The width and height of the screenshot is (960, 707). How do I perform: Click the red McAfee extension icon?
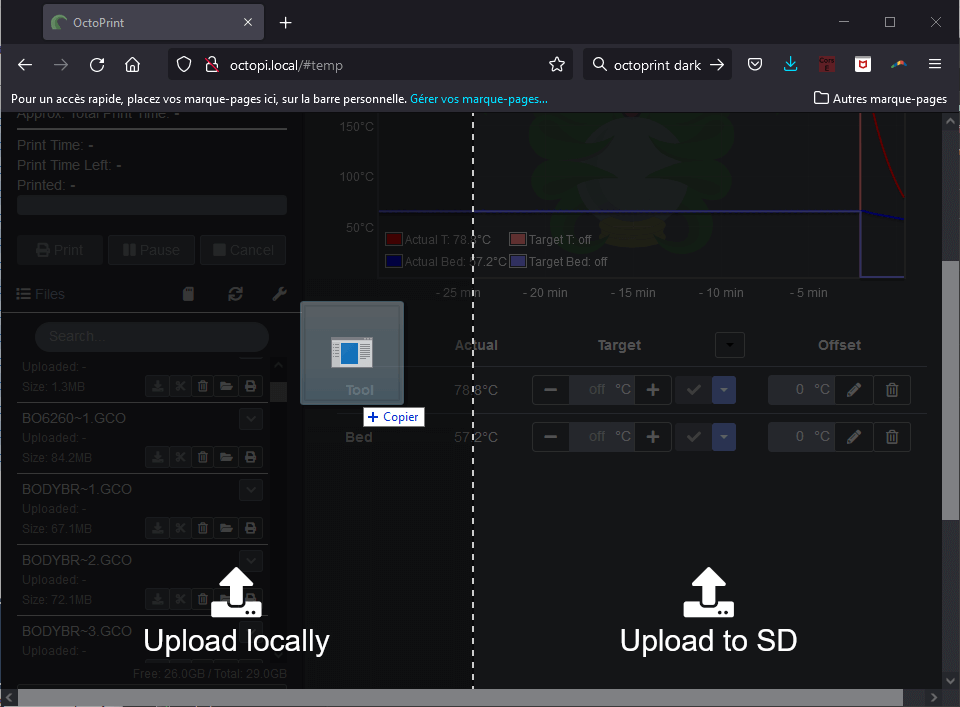click(x=863, y=64)
